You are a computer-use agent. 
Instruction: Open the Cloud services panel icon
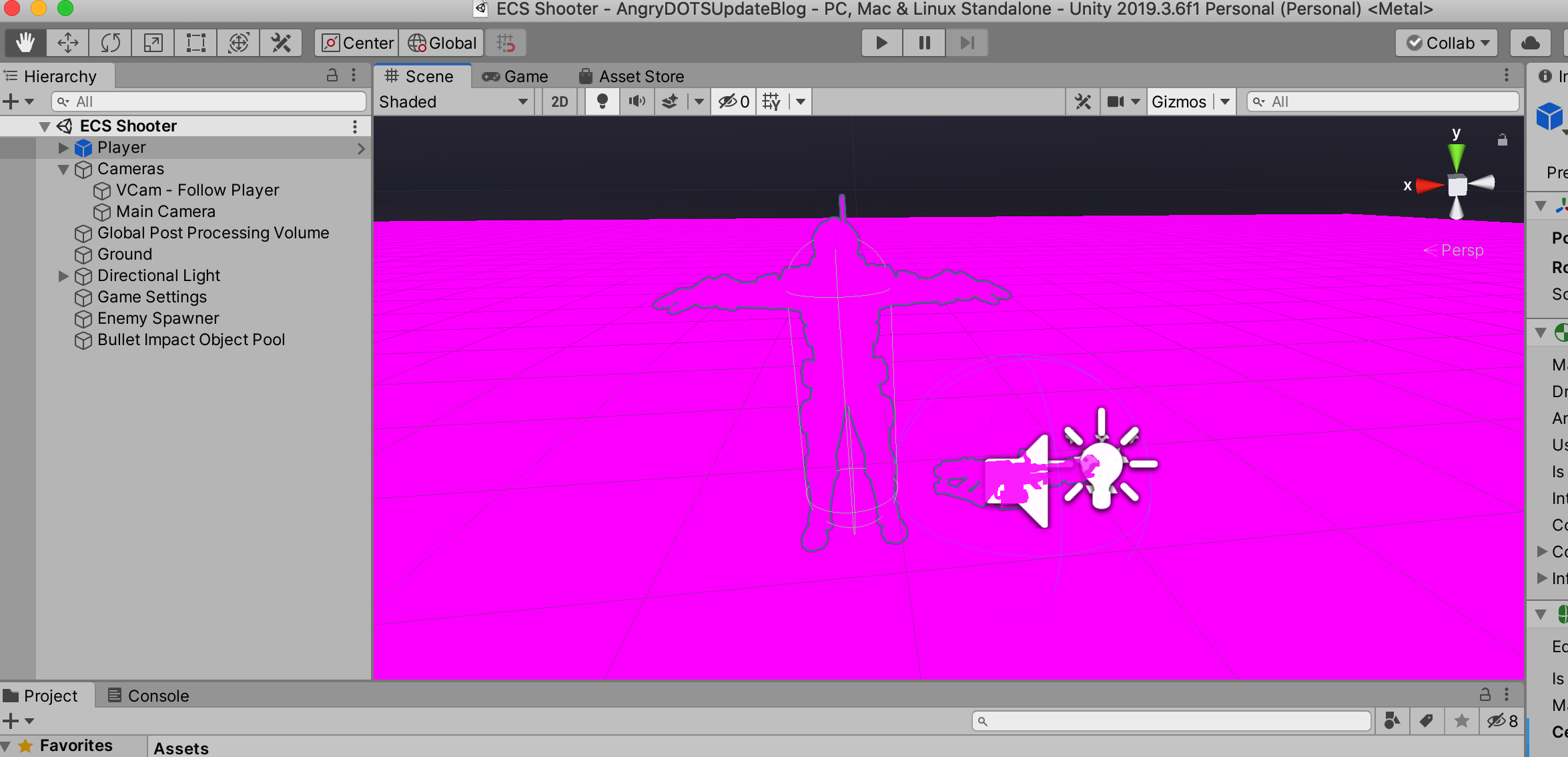[1530, 43]
